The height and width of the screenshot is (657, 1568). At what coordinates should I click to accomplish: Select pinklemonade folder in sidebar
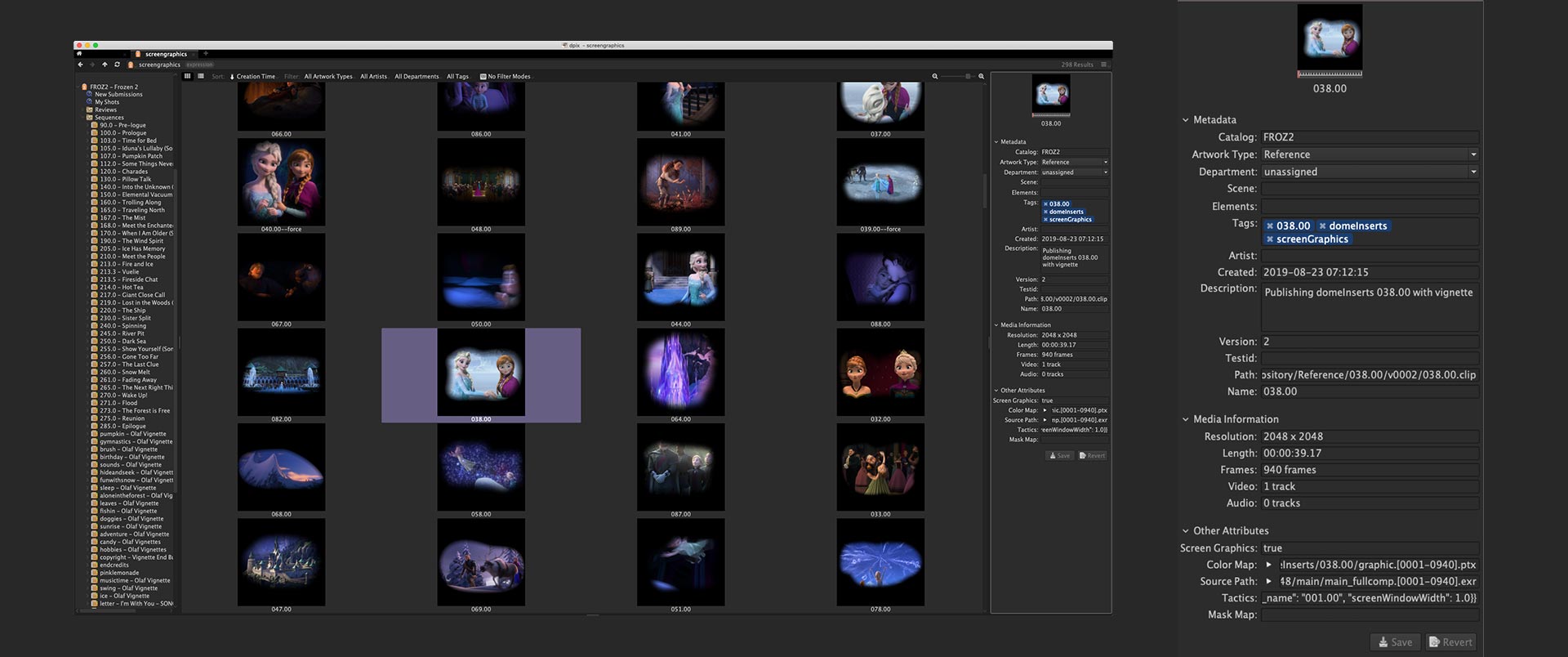119,573
